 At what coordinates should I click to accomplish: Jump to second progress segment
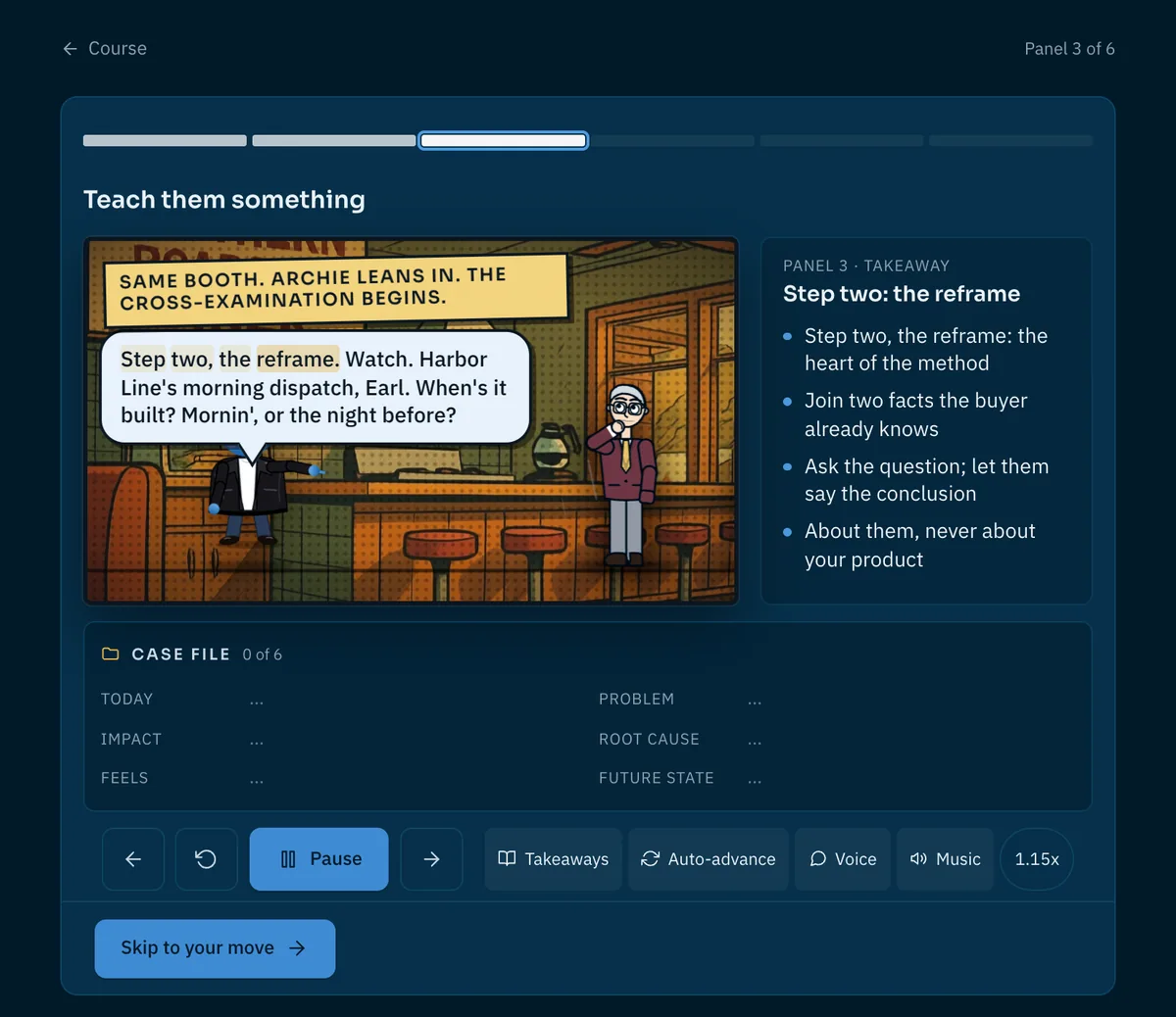334,141
